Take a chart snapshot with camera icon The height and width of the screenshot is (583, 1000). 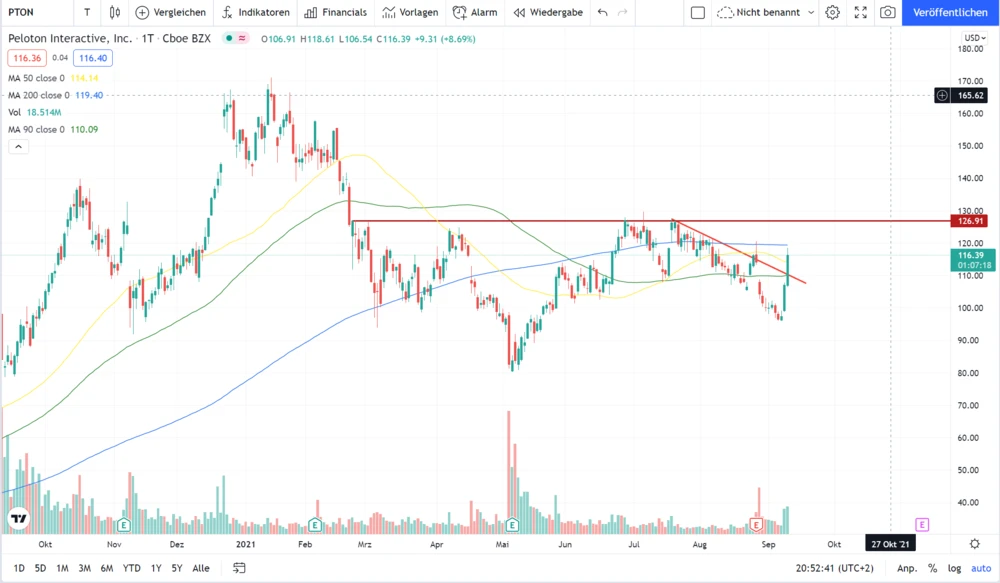(887, 12)
